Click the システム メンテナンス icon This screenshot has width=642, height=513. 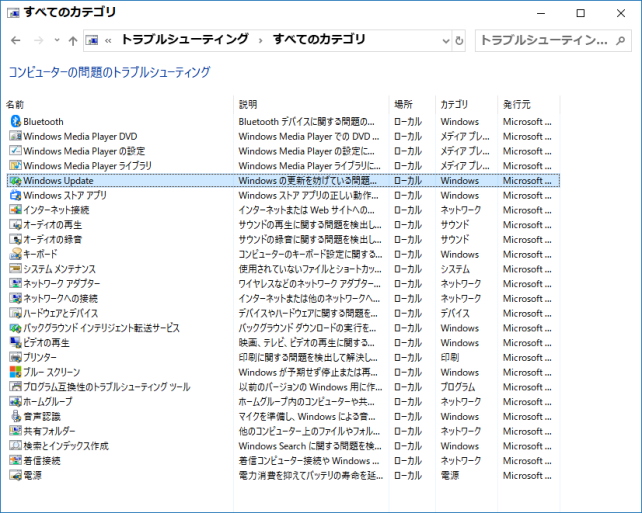pos(16,269)
